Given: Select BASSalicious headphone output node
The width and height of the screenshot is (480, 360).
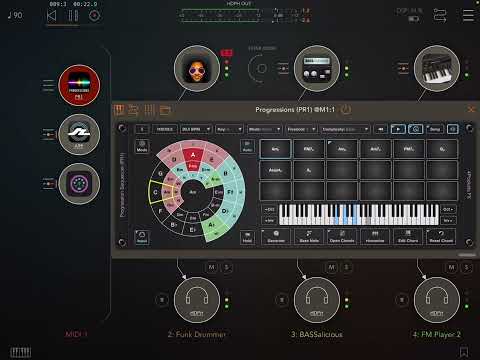Looking at the screenshot, I should point(317,300).
